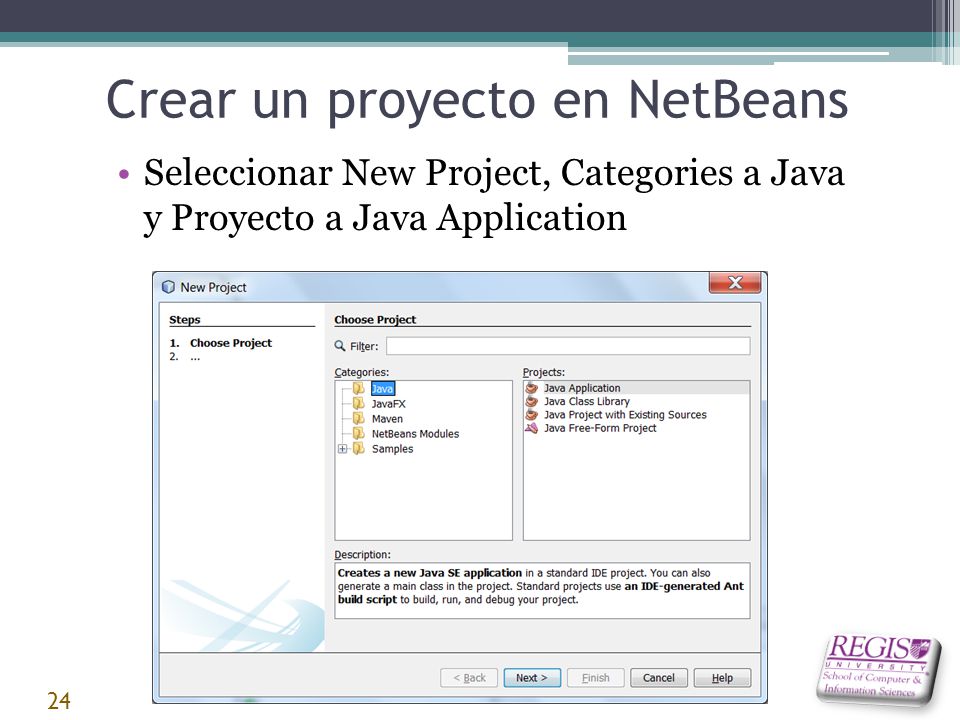960x720 pixels.
Task: Close the New Project dialog
Action: pyautogui.click(x=735, y=282)
